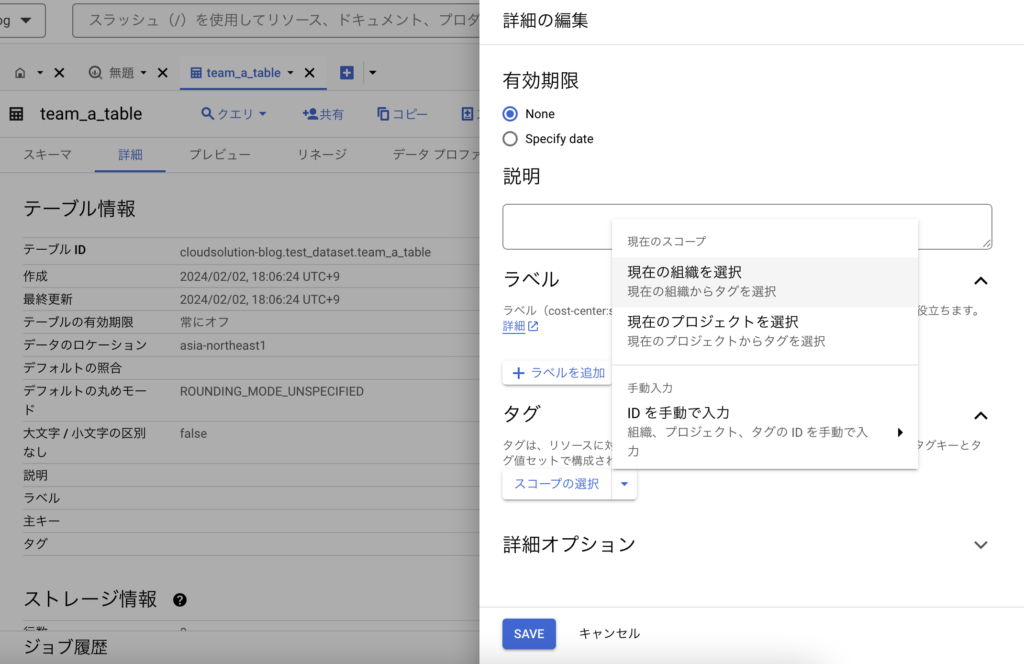This screenshot has width=1024, height=664.
Task: Select the None expiration radio button
Action: [x=511, y=114]
